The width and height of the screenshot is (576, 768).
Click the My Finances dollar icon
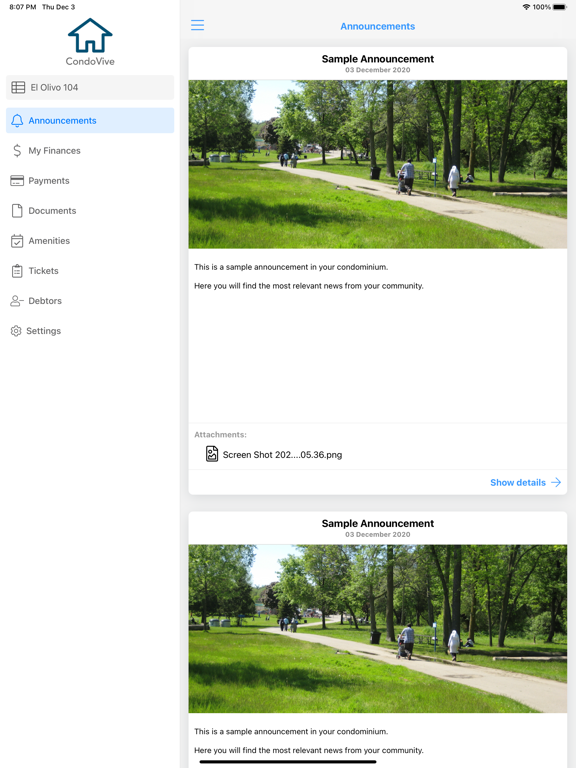click(17, 150)
